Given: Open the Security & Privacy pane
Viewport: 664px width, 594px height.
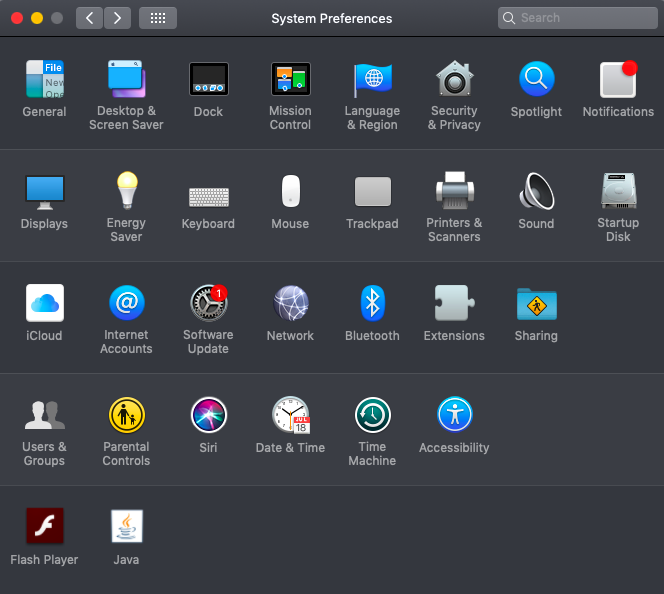Looking at the screenshot, I should point(454,80).
